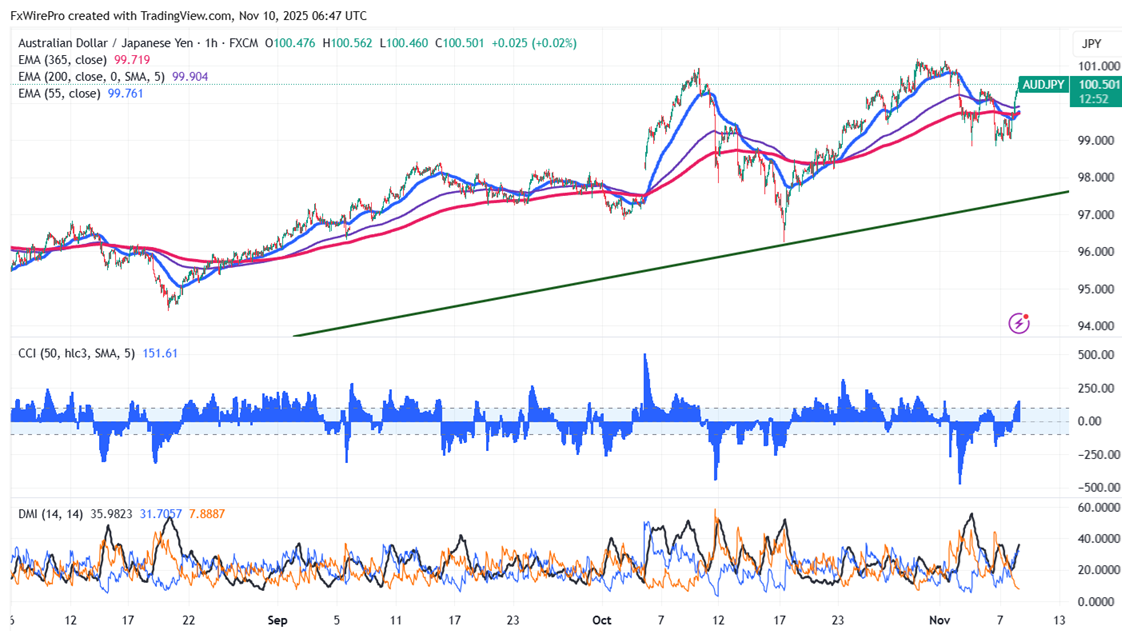The width and height of the screenshot is (1122, 631).
Task: Click price axis label 101.000
Action: click(x=1098, y=66)
